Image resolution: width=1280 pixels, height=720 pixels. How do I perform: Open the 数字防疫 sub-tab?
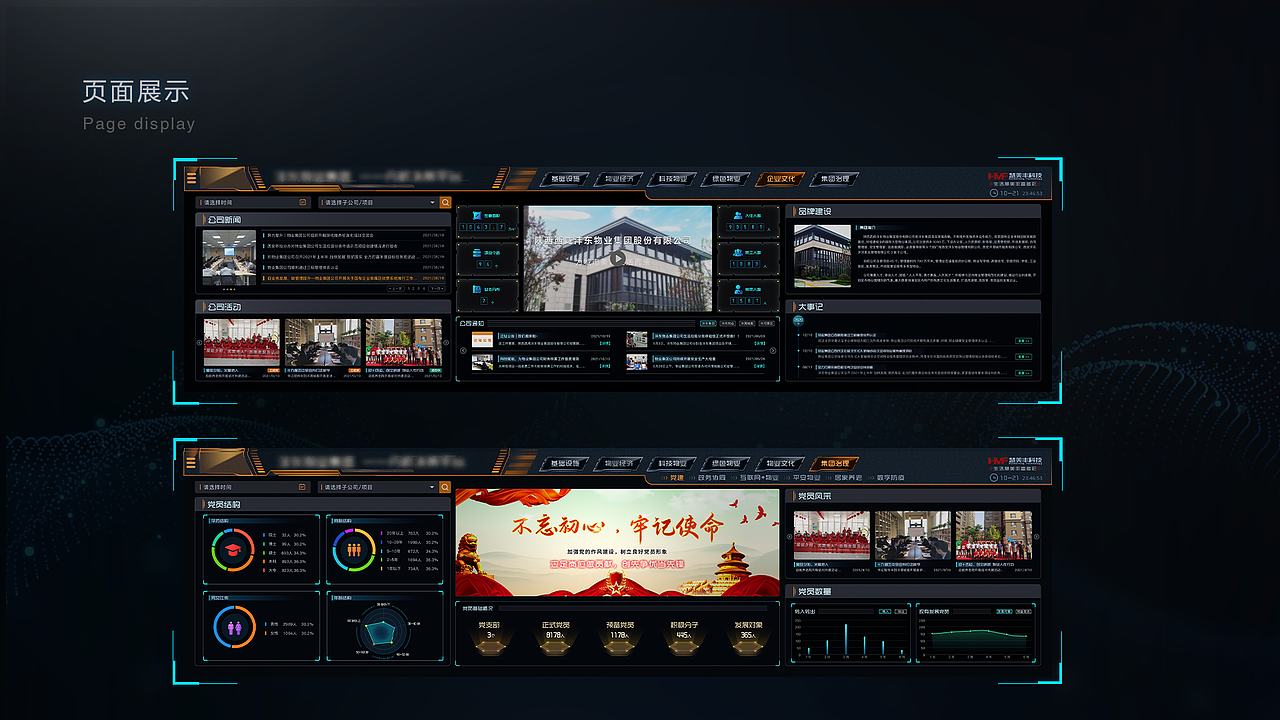pyautogui.click(x=890, y=478)
